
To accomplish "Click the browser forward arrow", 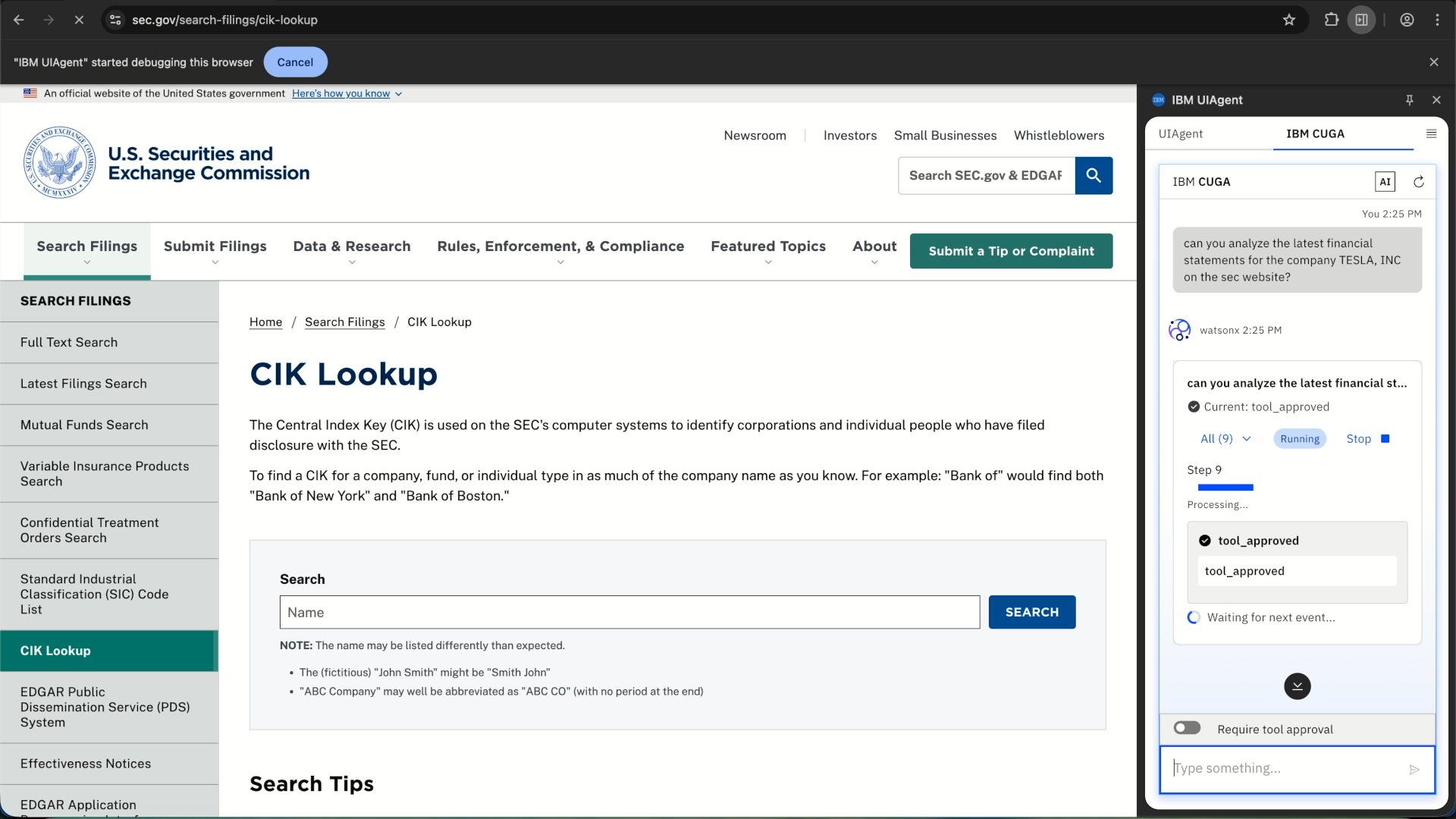I will pyautogui.click(x=49, y=20).
